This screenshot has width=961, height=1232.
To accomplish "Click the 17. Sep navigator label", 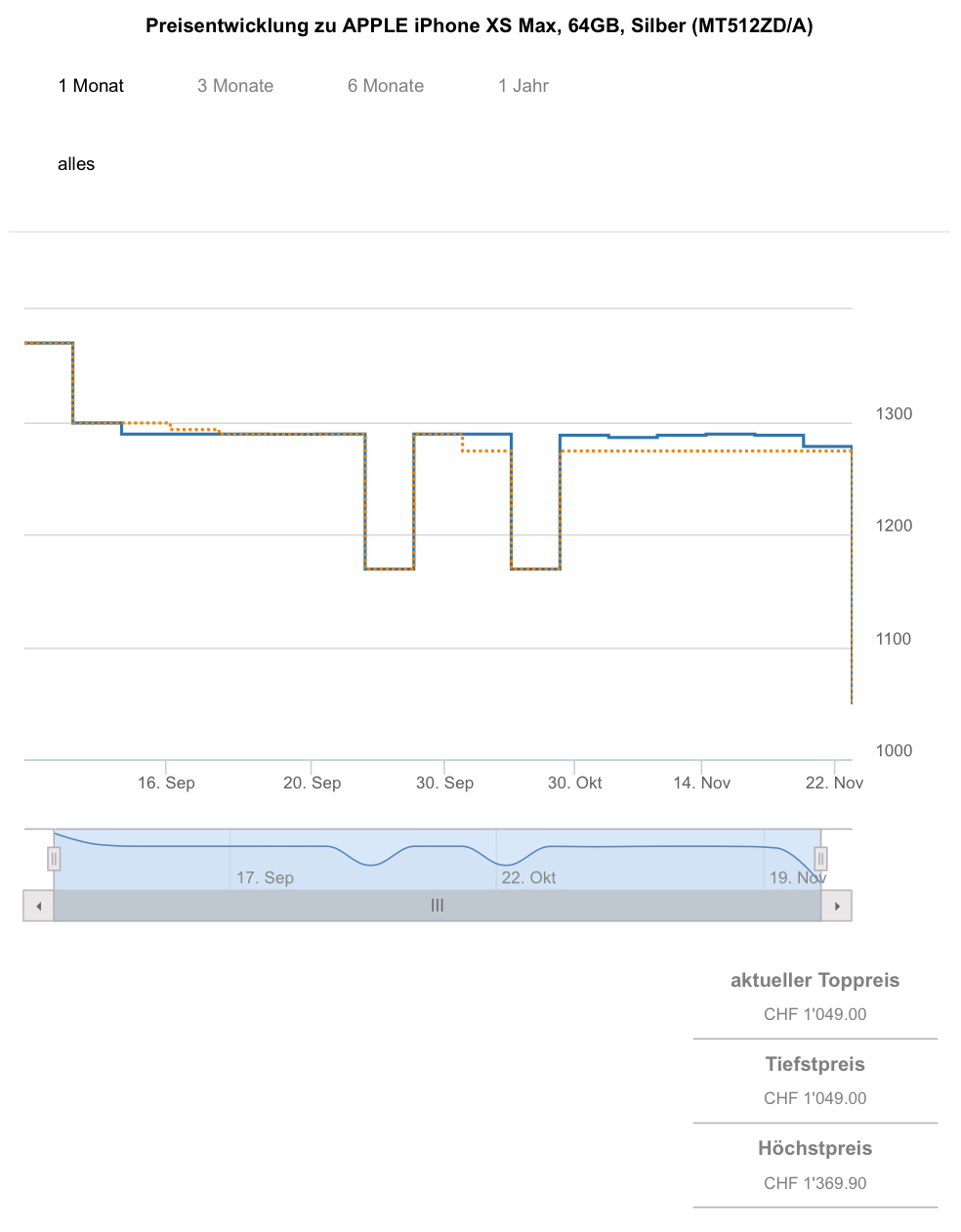I will point(265,877).
